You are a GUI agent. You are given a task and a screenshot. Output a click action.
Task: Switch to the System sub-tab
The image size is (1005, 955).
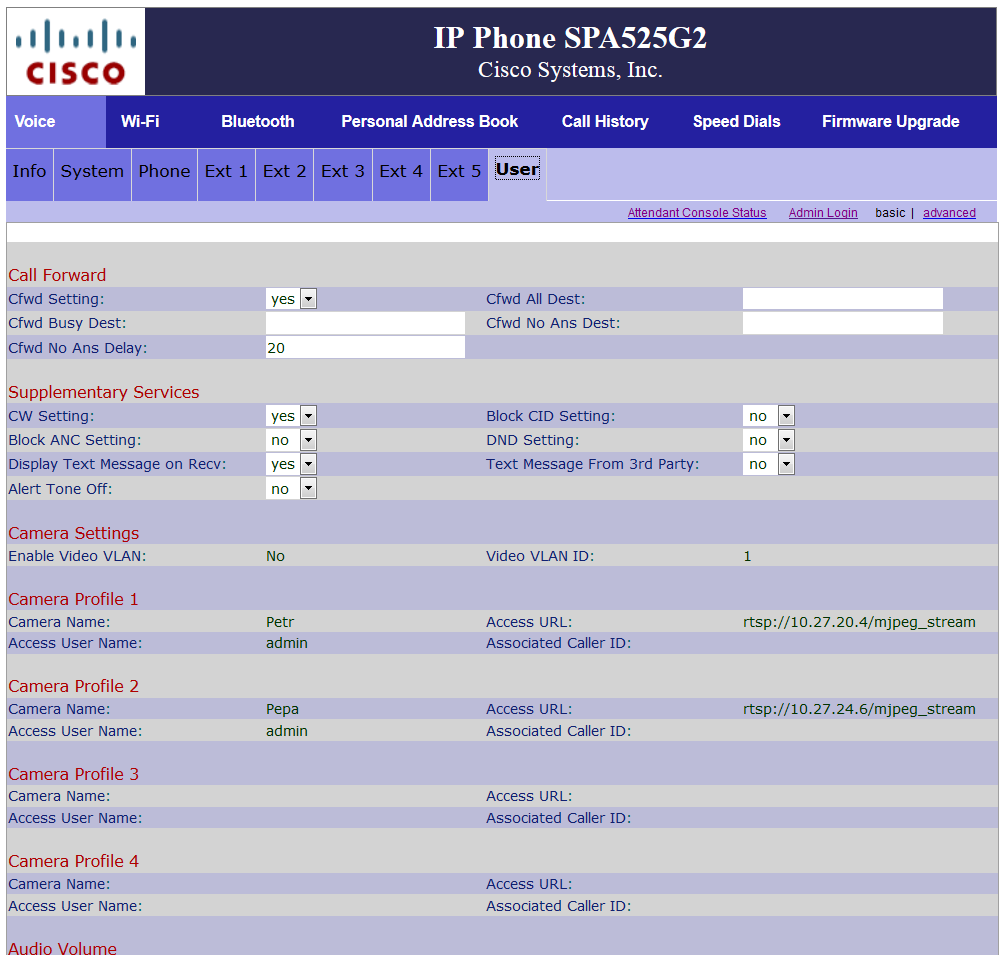[92, 172]
